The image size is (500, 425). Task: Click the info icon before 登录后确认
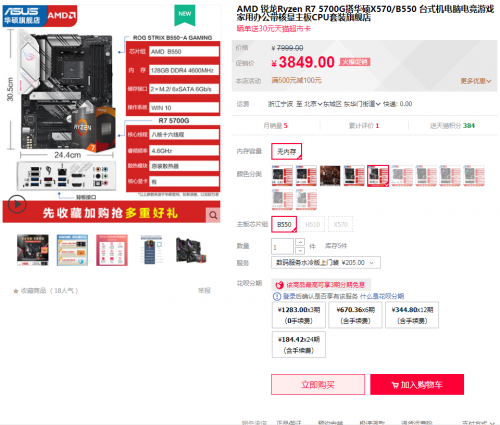pyautogui.click(x=277, y=296)
